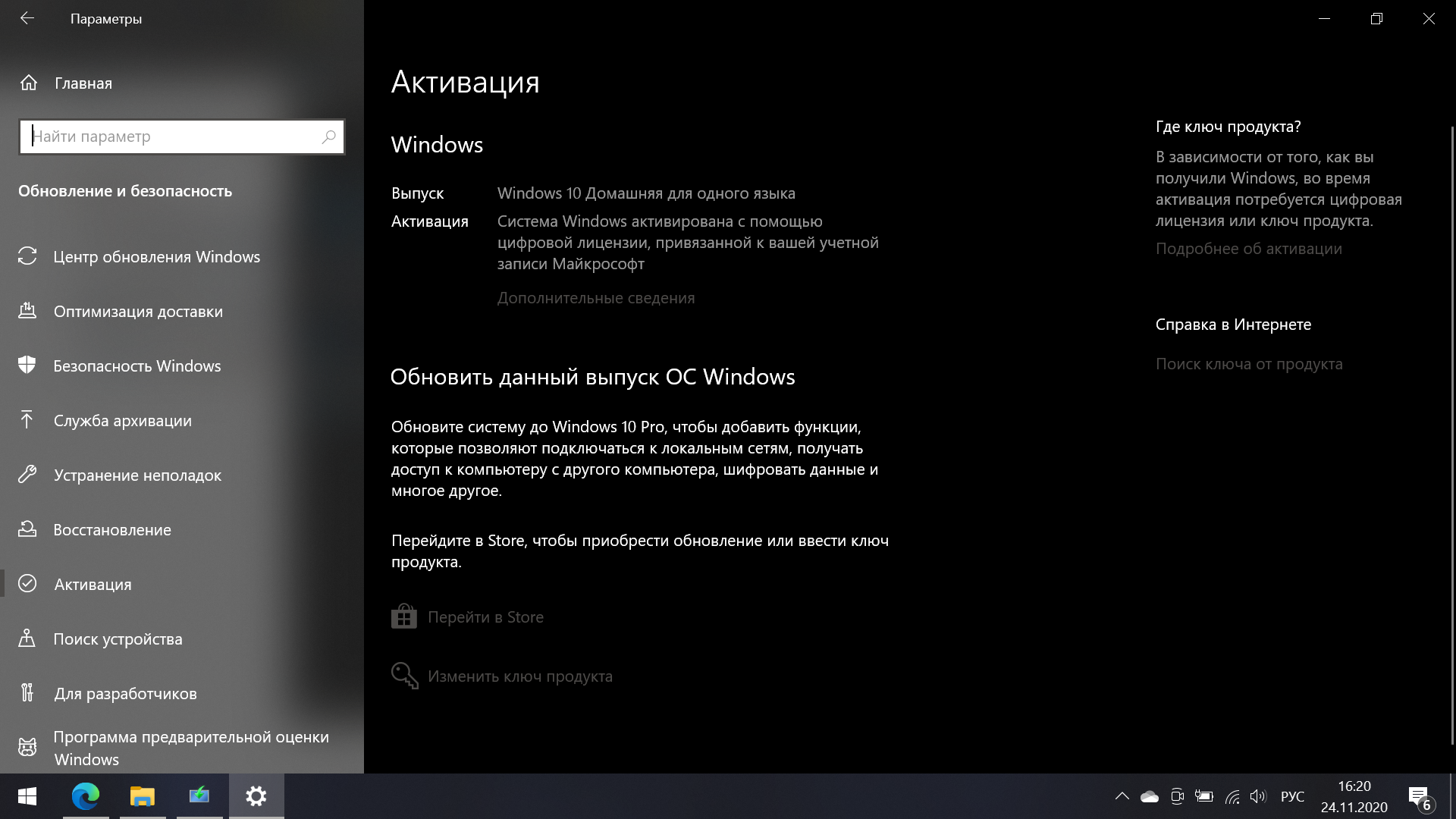Viewport: 1456px width, 819px height.
Task: Click the OneDrive cloud tray icon
Action: (1150, 796)
